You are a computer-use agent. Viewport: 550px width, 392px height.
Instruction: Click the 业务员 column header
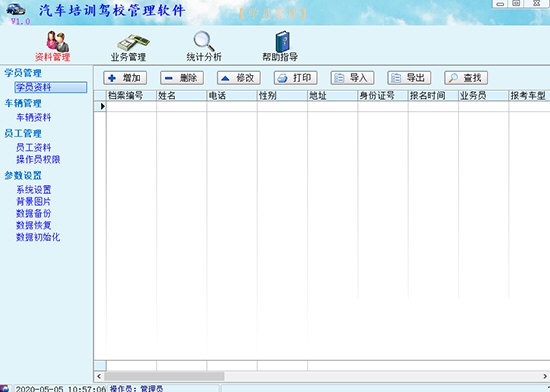pyautogui.click(x=483, y=96)
